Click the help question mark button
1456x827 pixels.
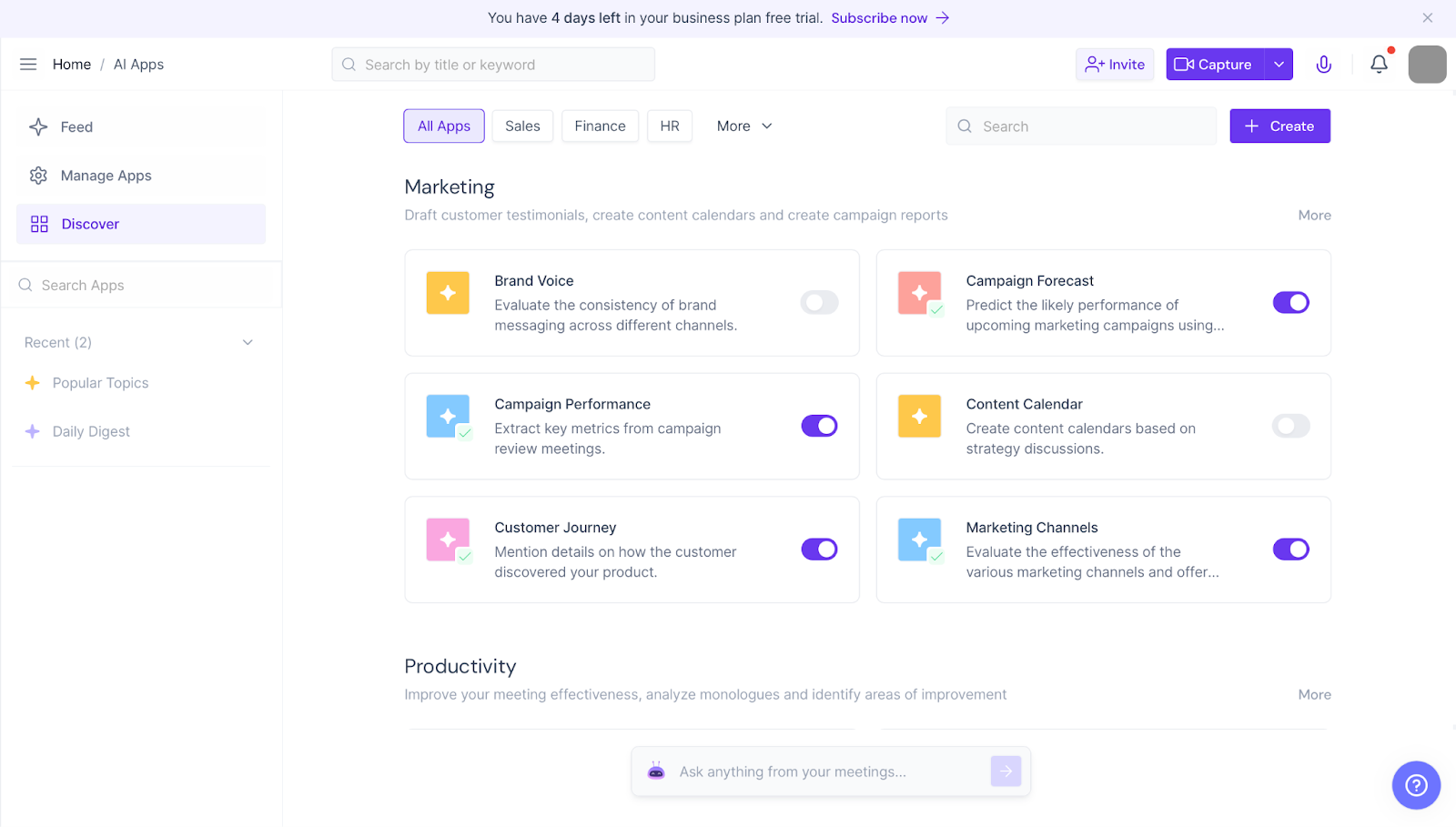[x=1416, y=785]
